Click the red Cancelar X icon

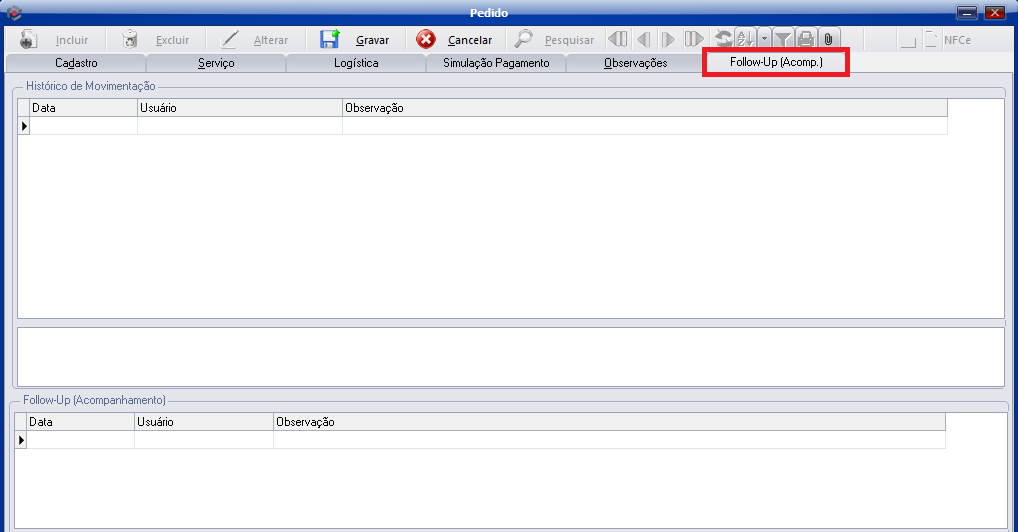[x=427, y=40]
